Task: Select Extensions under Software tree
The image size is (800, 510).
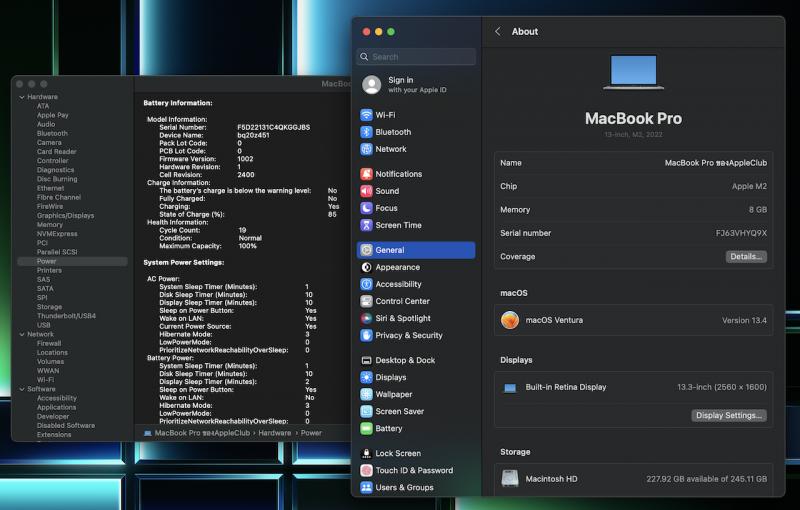Action: click(x=54, y=435)
